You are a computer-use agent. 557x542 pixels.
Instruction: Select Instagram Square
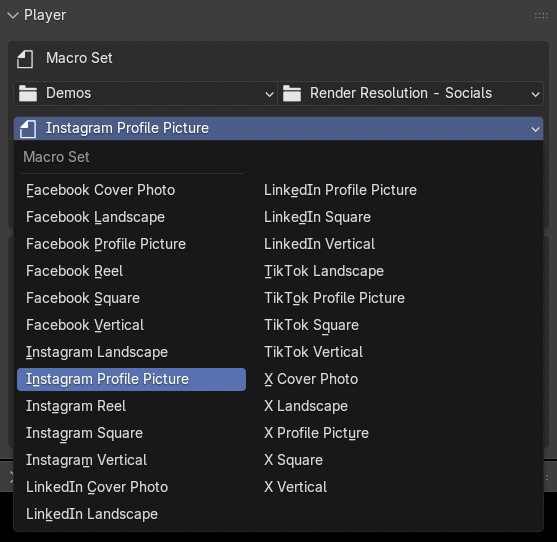131,433
